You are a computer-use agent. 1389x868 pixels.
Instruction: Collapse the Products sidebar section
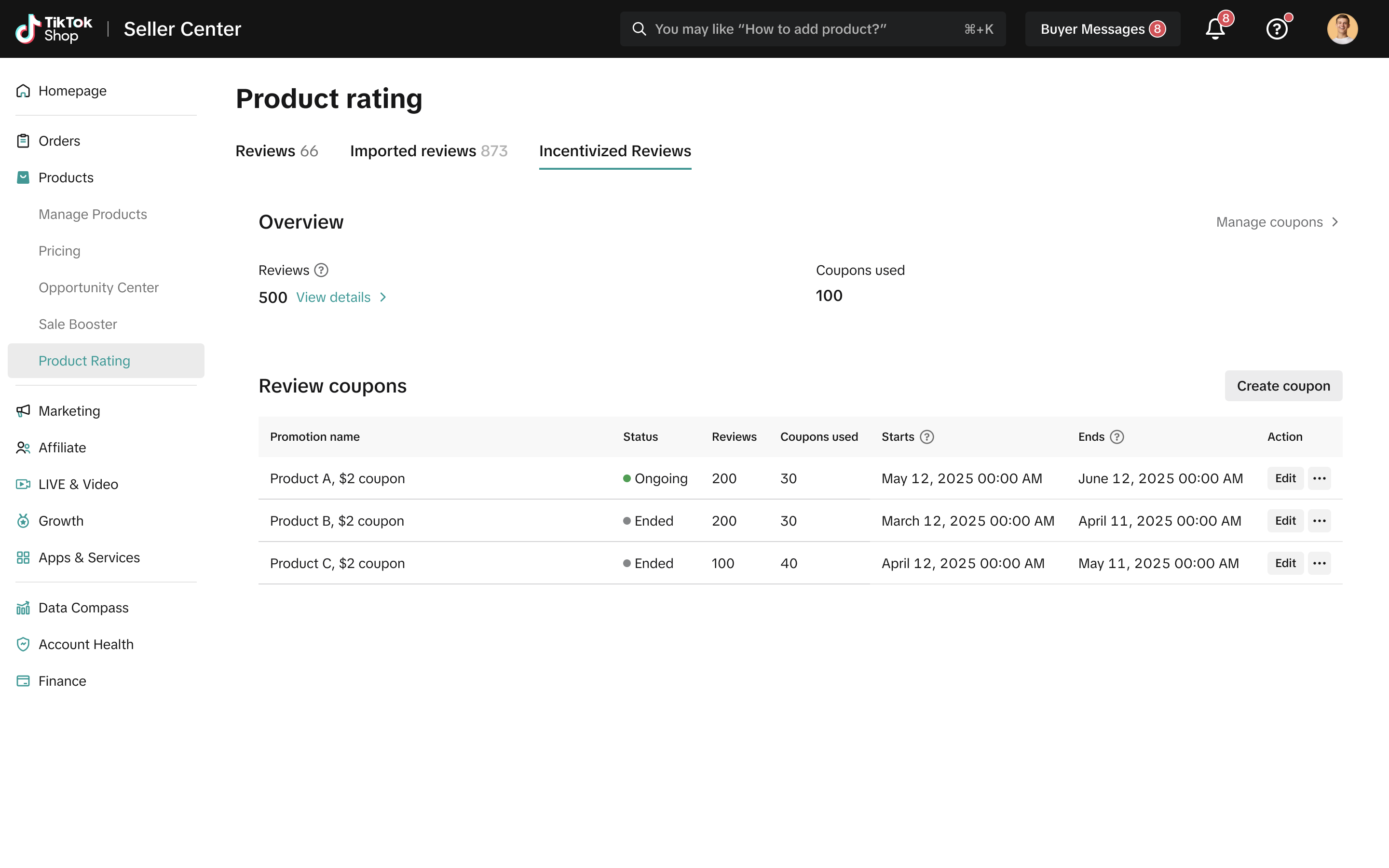tap(66, 177)
